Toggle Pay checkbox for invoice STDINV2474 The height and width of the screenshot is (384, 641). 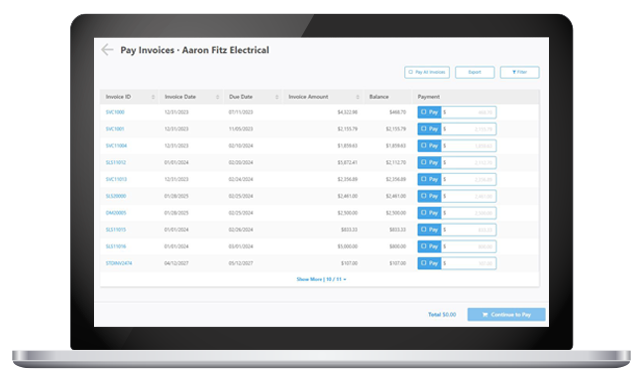429,263
